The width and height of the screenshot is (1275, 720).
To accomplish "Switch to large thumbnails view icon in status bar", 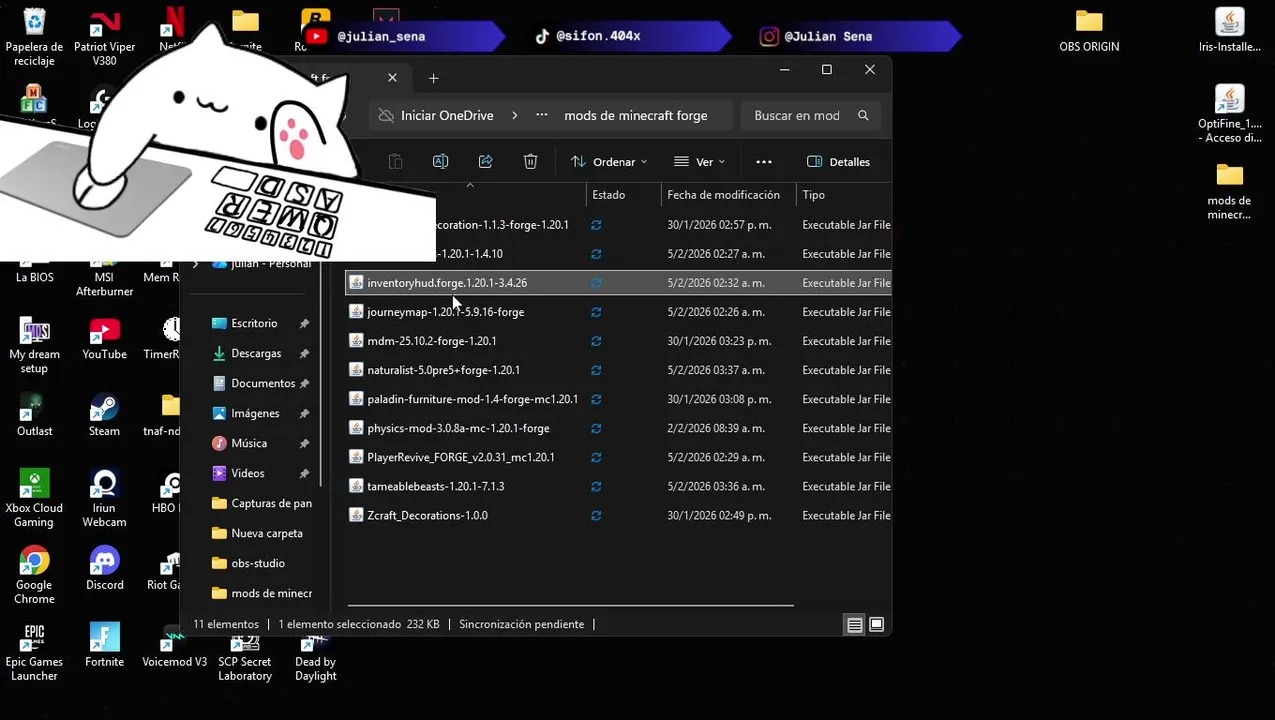I will click(876, 625).
